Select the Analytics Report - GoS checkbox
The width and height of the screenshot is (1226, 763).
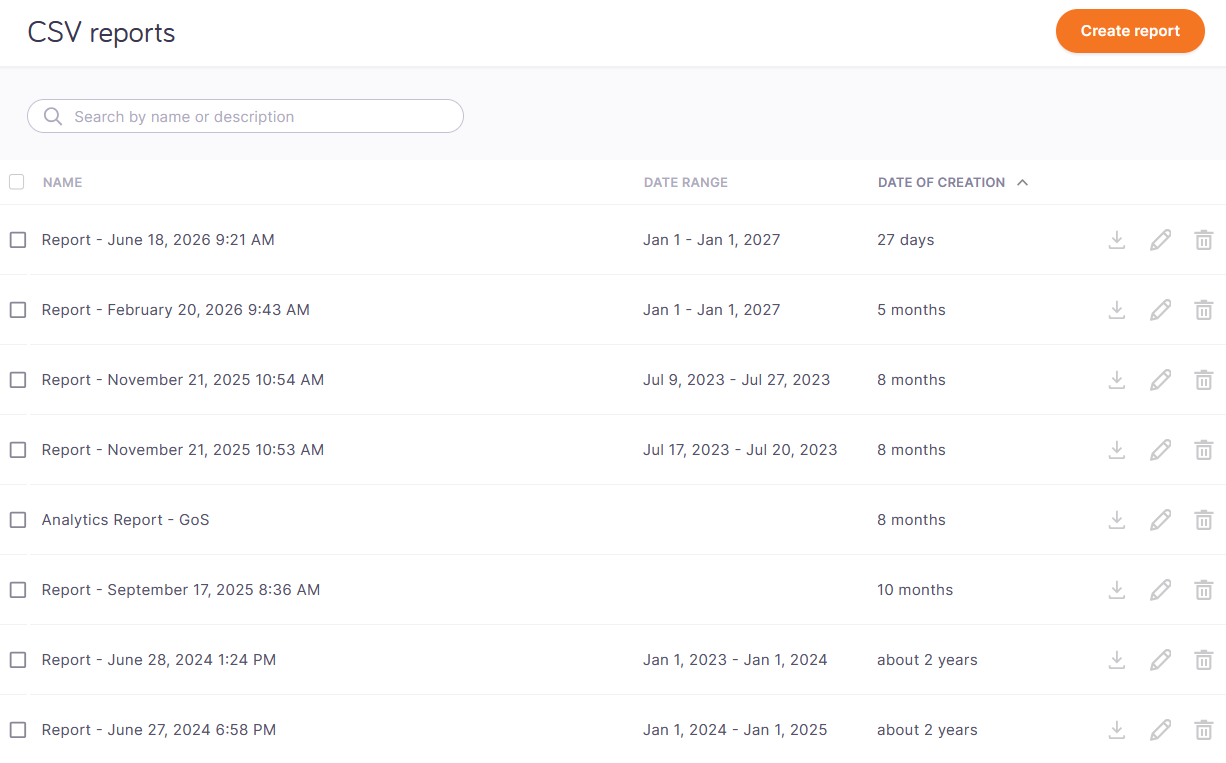tap(18, 520)
